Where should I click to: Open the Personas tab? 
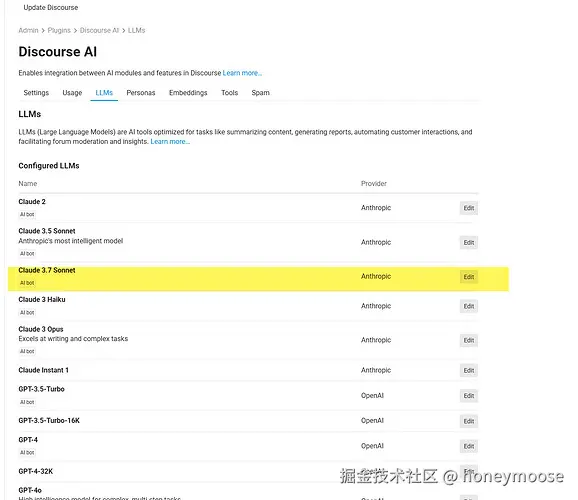pos(141,93)
